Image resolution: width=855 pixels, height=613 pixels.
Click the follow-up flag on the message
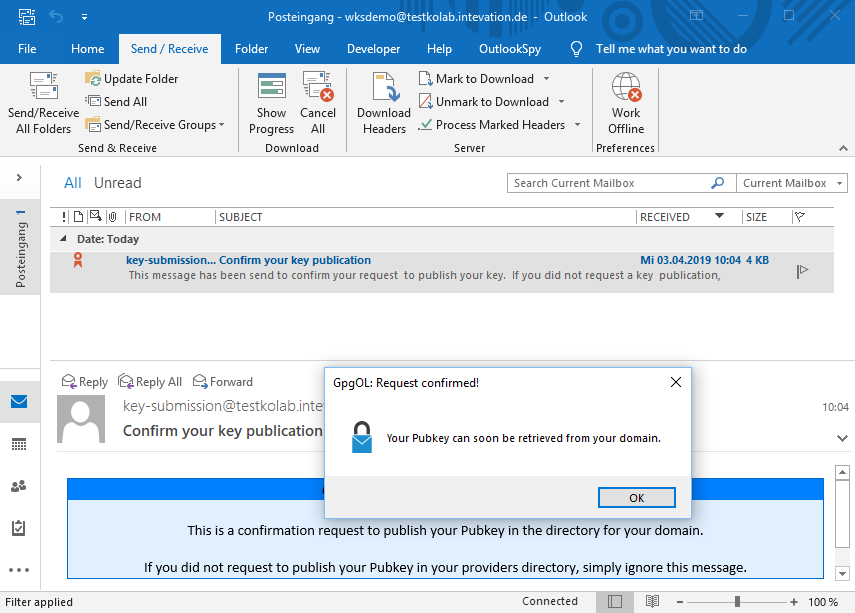click(x=802, y=270)
